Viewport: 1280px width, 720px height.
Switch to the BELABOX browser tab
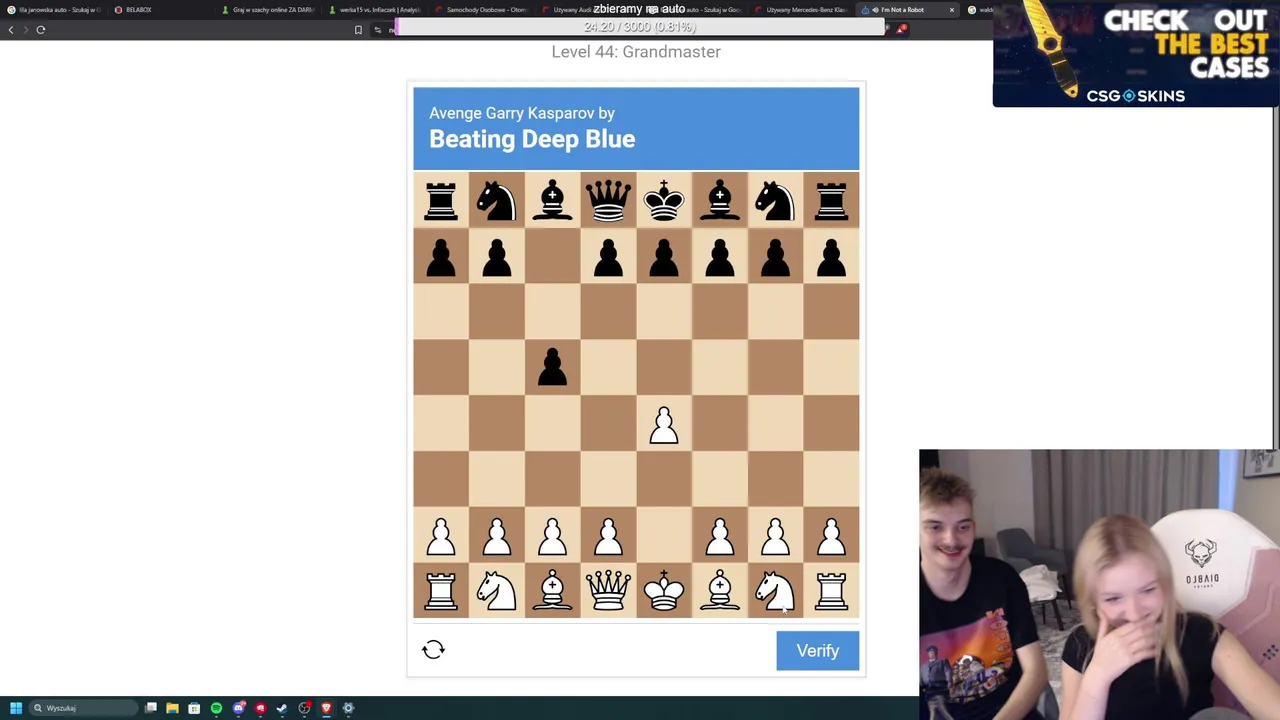coord(160,10)
